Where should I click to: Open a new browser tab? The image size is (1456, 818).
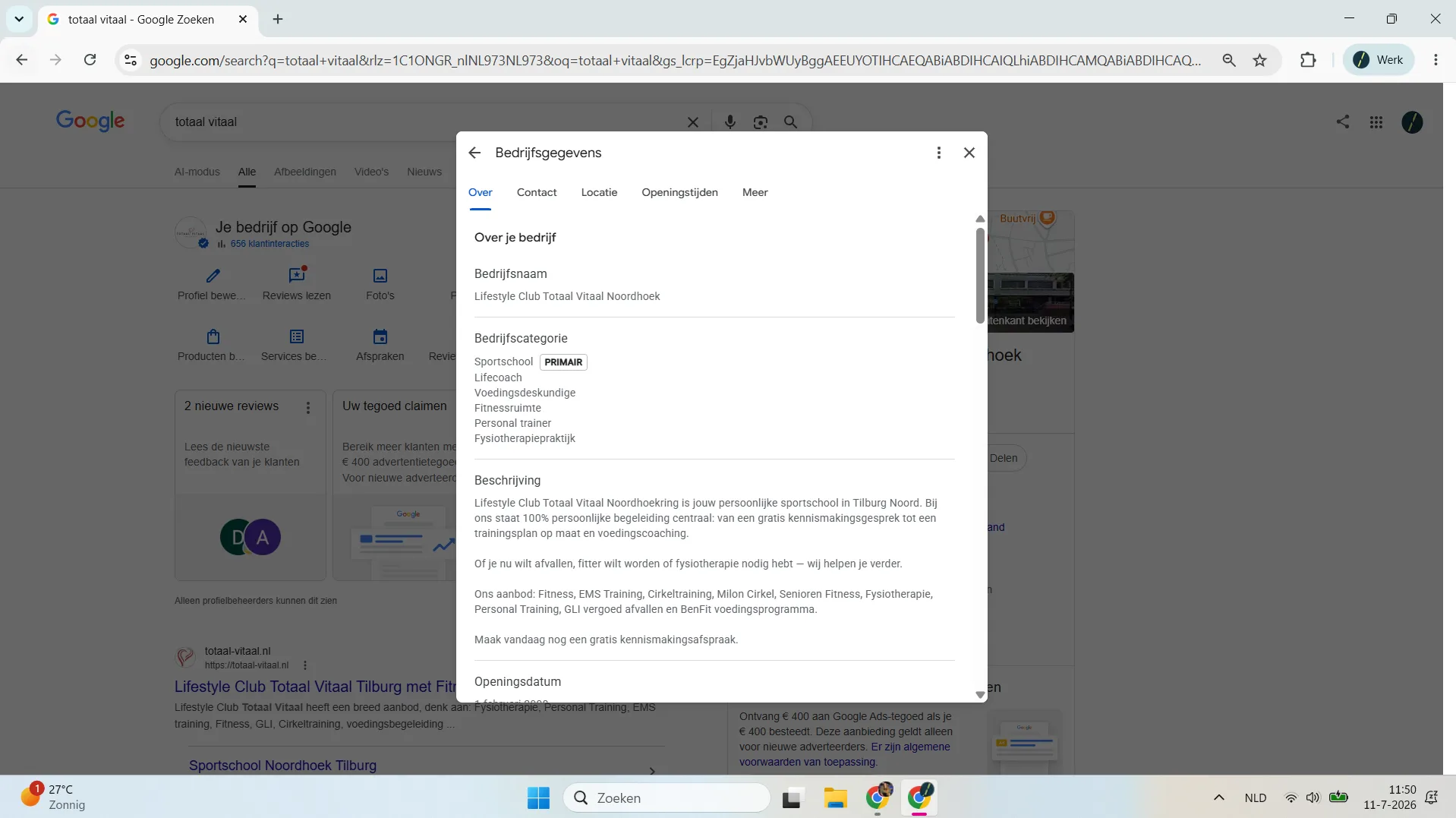(278, 19)
